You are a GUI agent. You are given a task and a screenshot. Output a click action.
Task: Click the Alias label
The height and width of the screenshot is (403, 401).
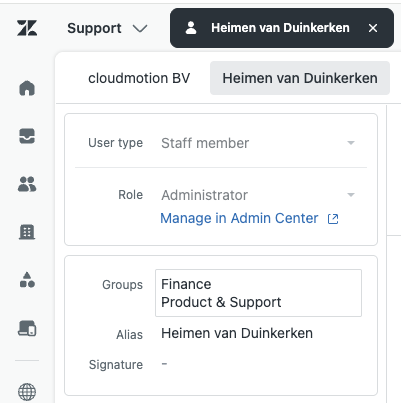click(129, 335)
